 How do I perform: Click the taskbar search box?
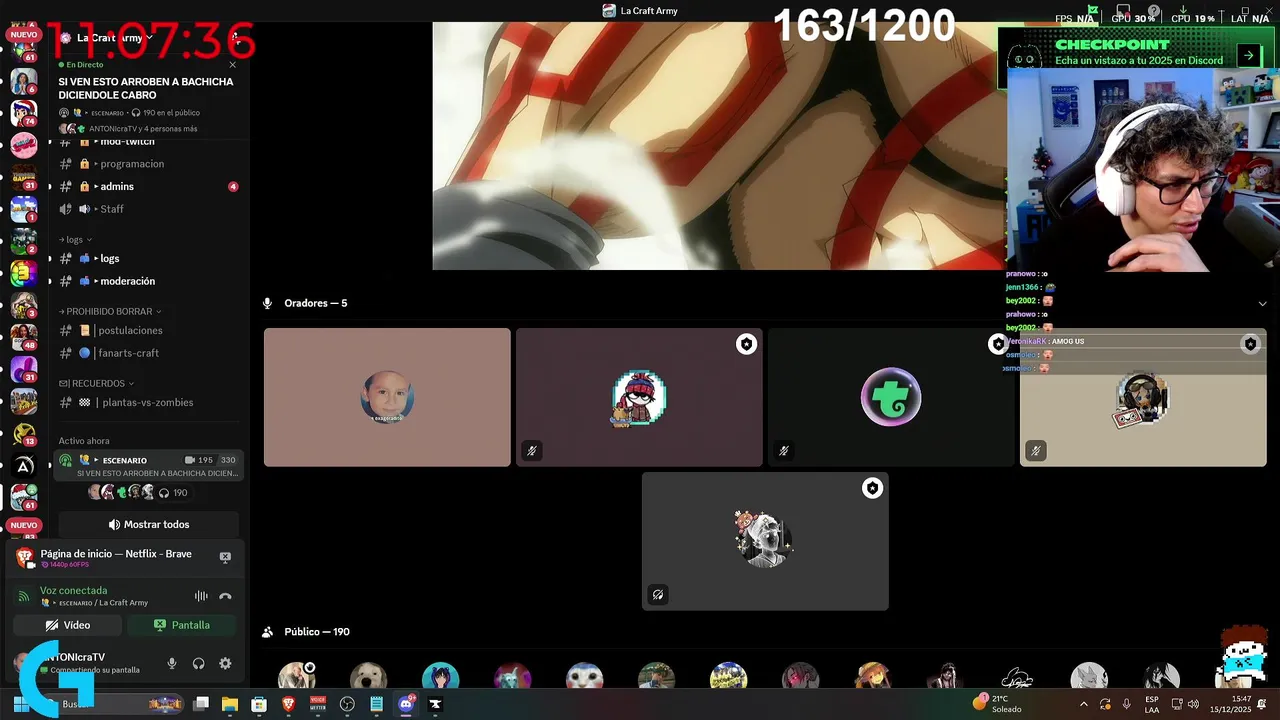click(110, 704)
